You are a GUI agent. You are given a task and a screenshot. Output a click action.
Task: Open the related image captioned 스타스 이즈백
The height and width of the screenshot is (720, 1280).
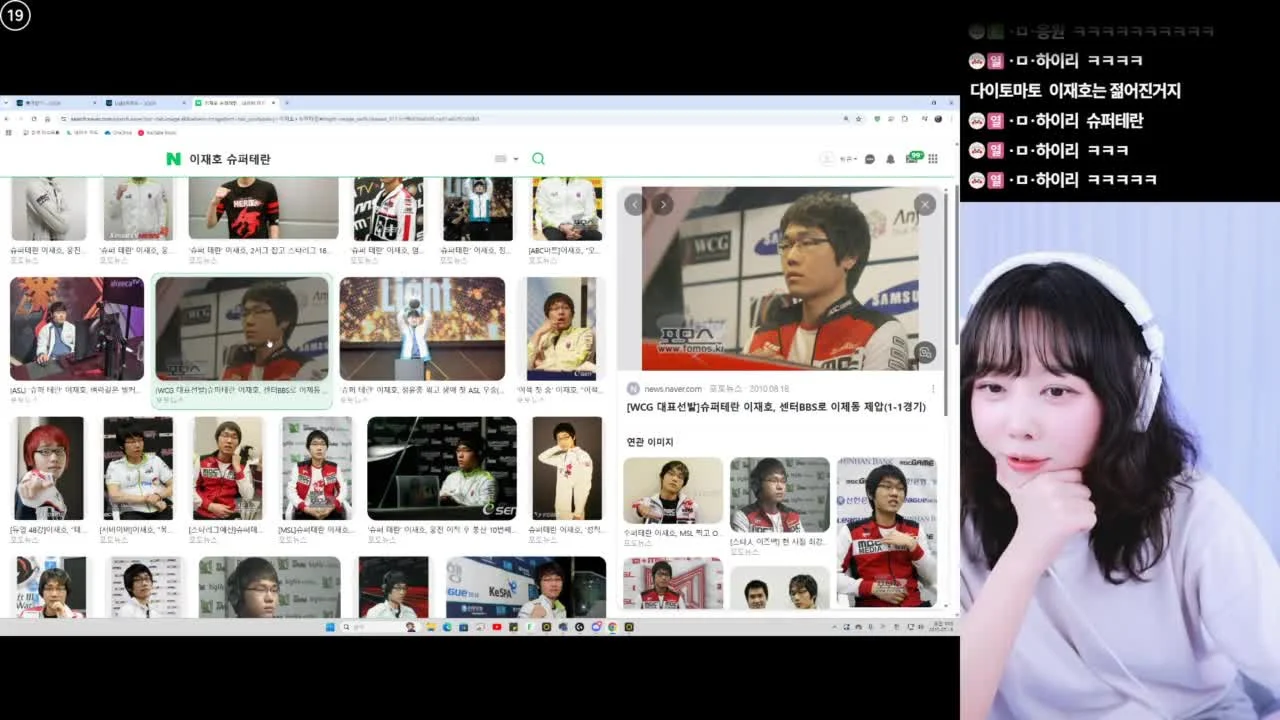[x=780, y=495]
